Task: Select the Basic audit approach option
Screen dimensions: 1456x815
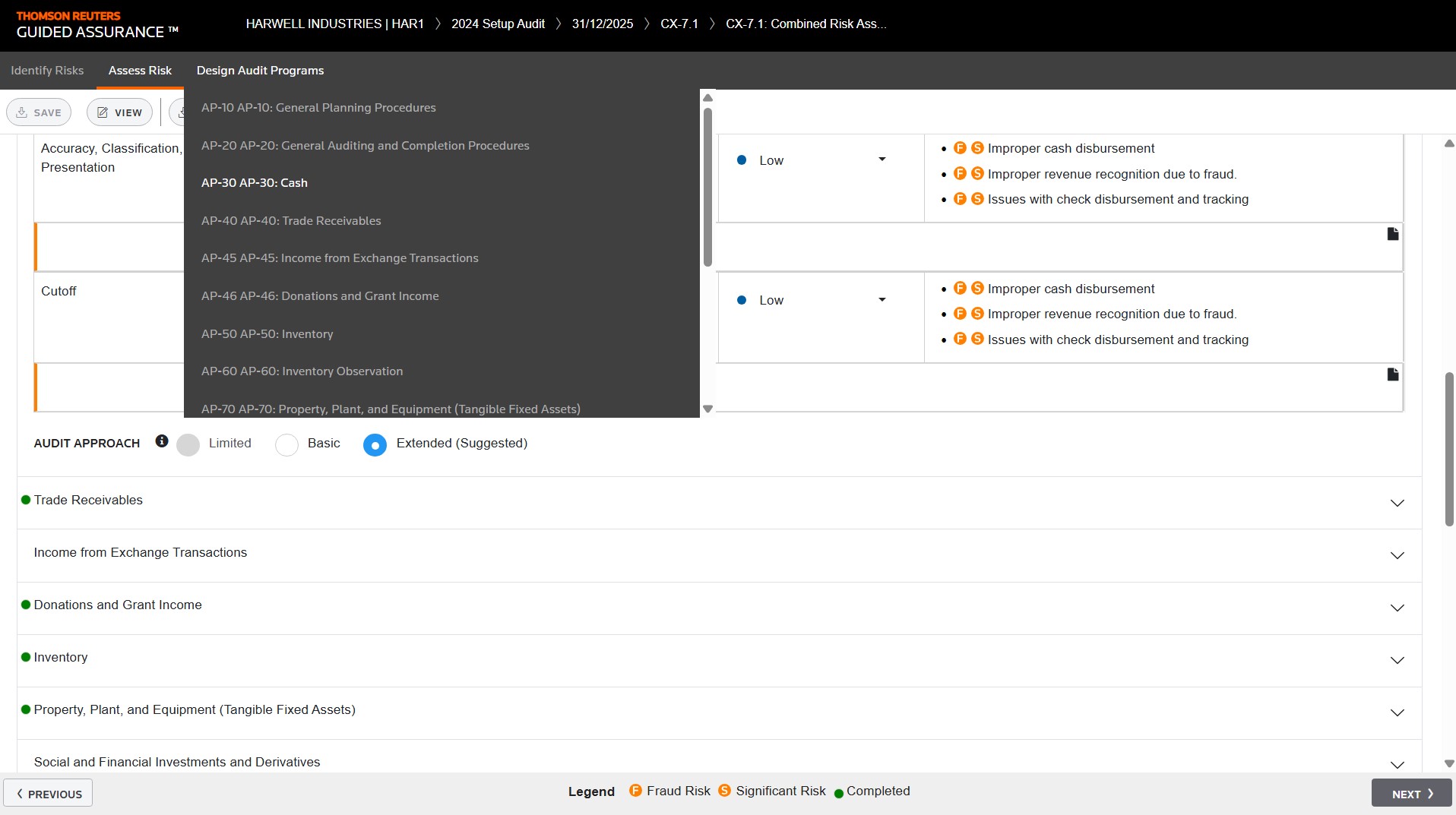Action: click(x=286, y=444)
